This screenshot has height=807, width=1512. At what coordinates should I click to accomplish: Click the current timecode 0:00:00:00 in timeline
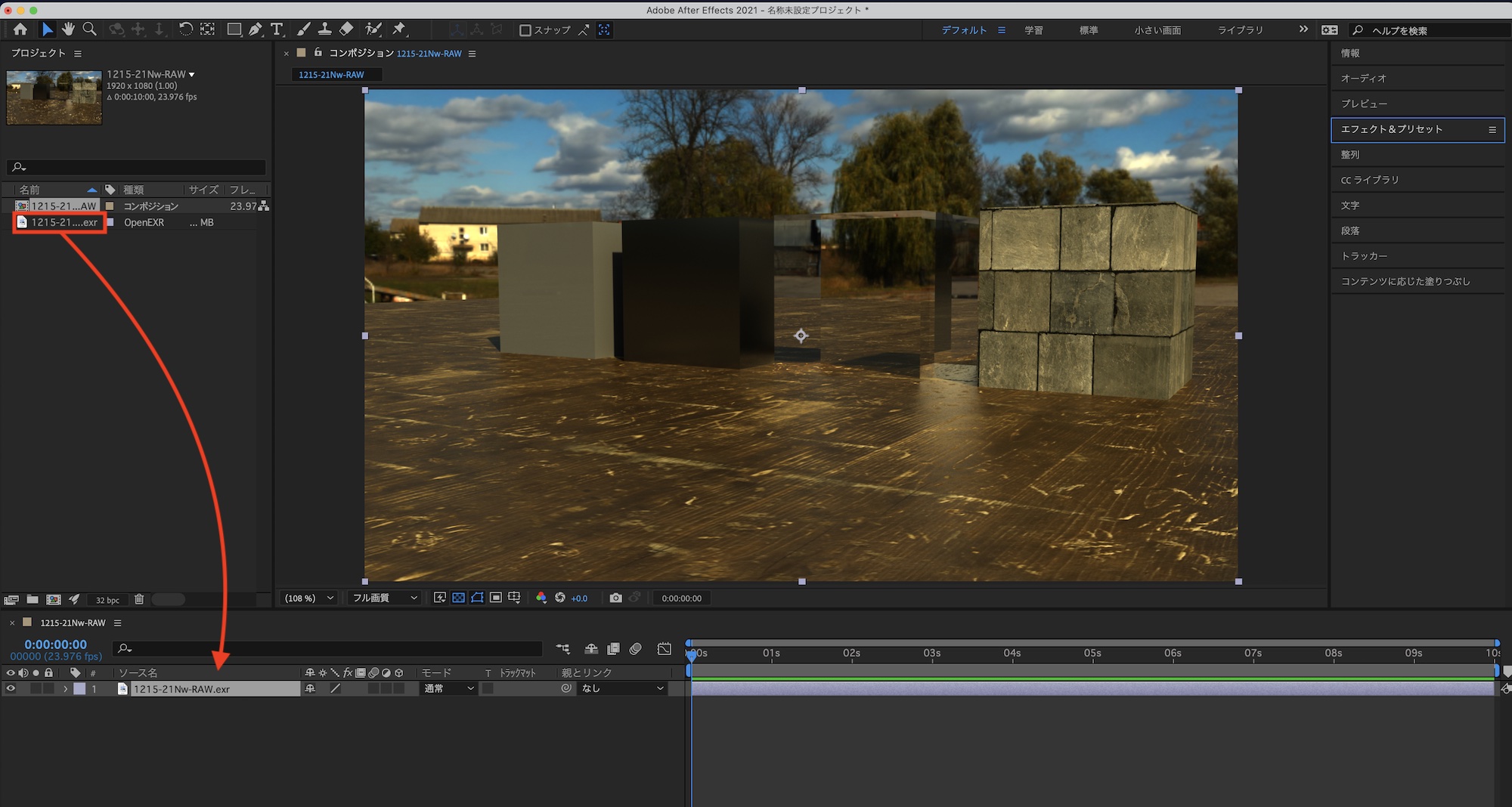click(55, 645)
